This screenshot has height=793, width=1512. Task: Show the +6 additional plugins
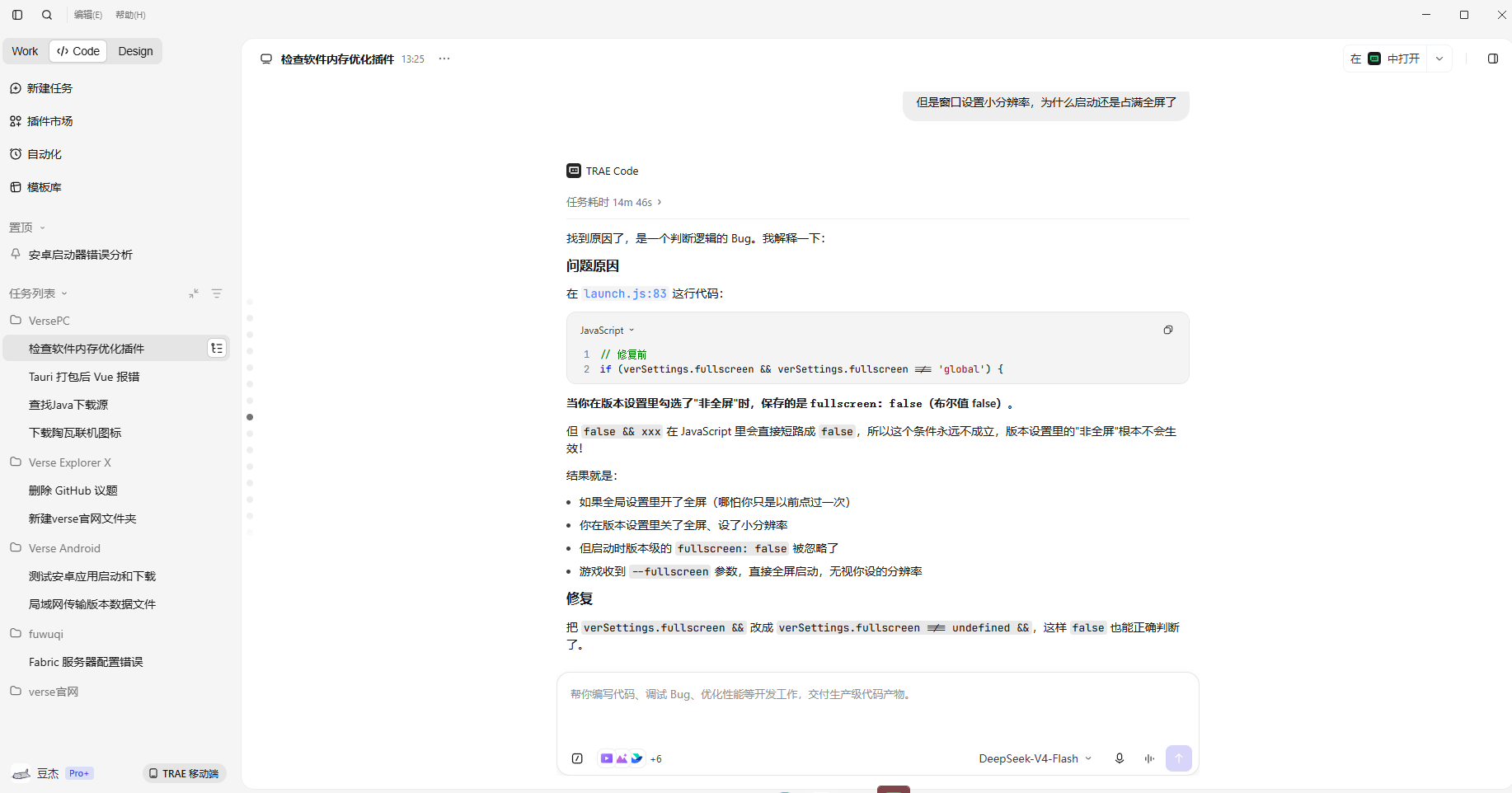656,759
